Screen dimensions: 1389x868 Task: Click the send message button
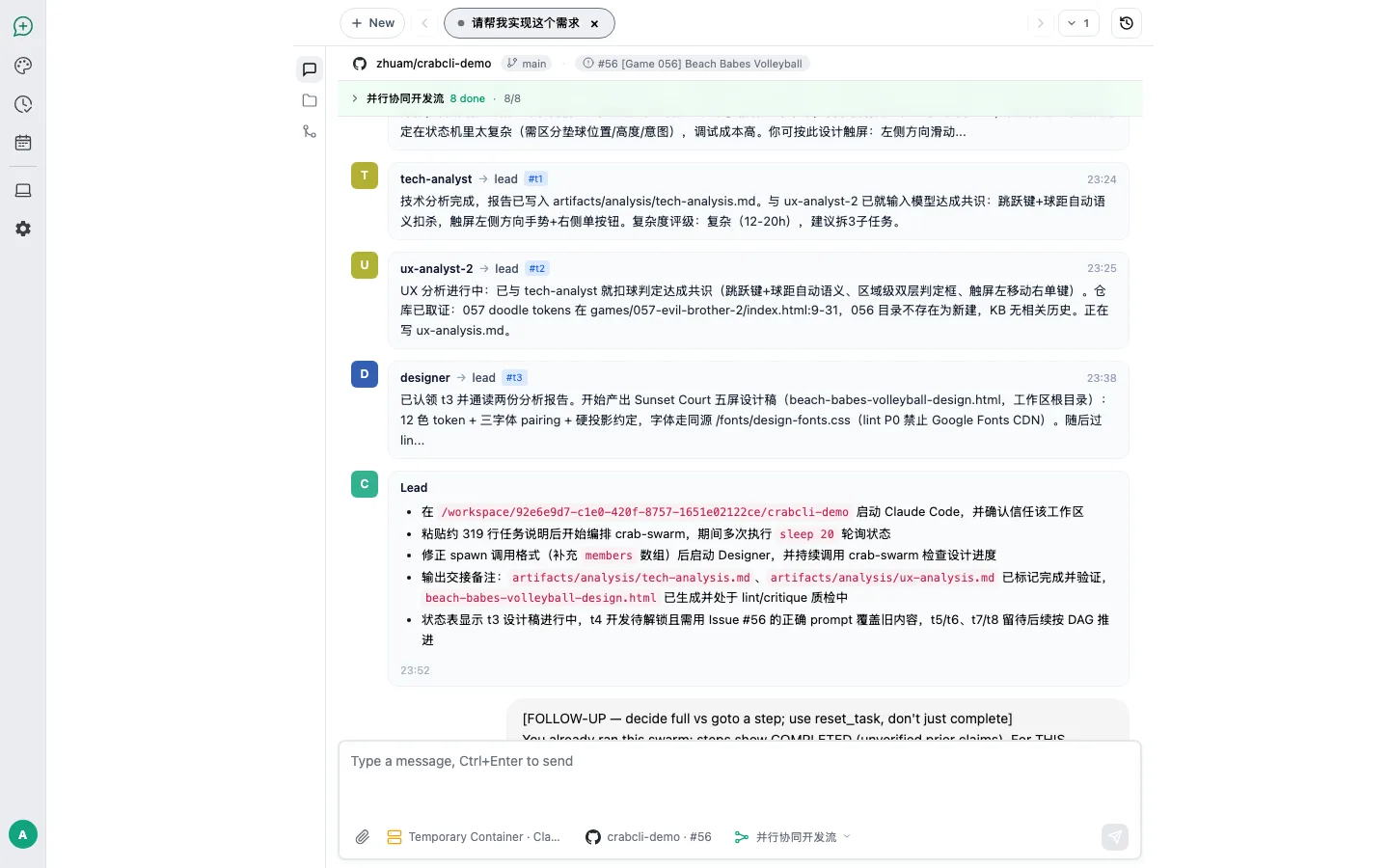coord(1115,837)
